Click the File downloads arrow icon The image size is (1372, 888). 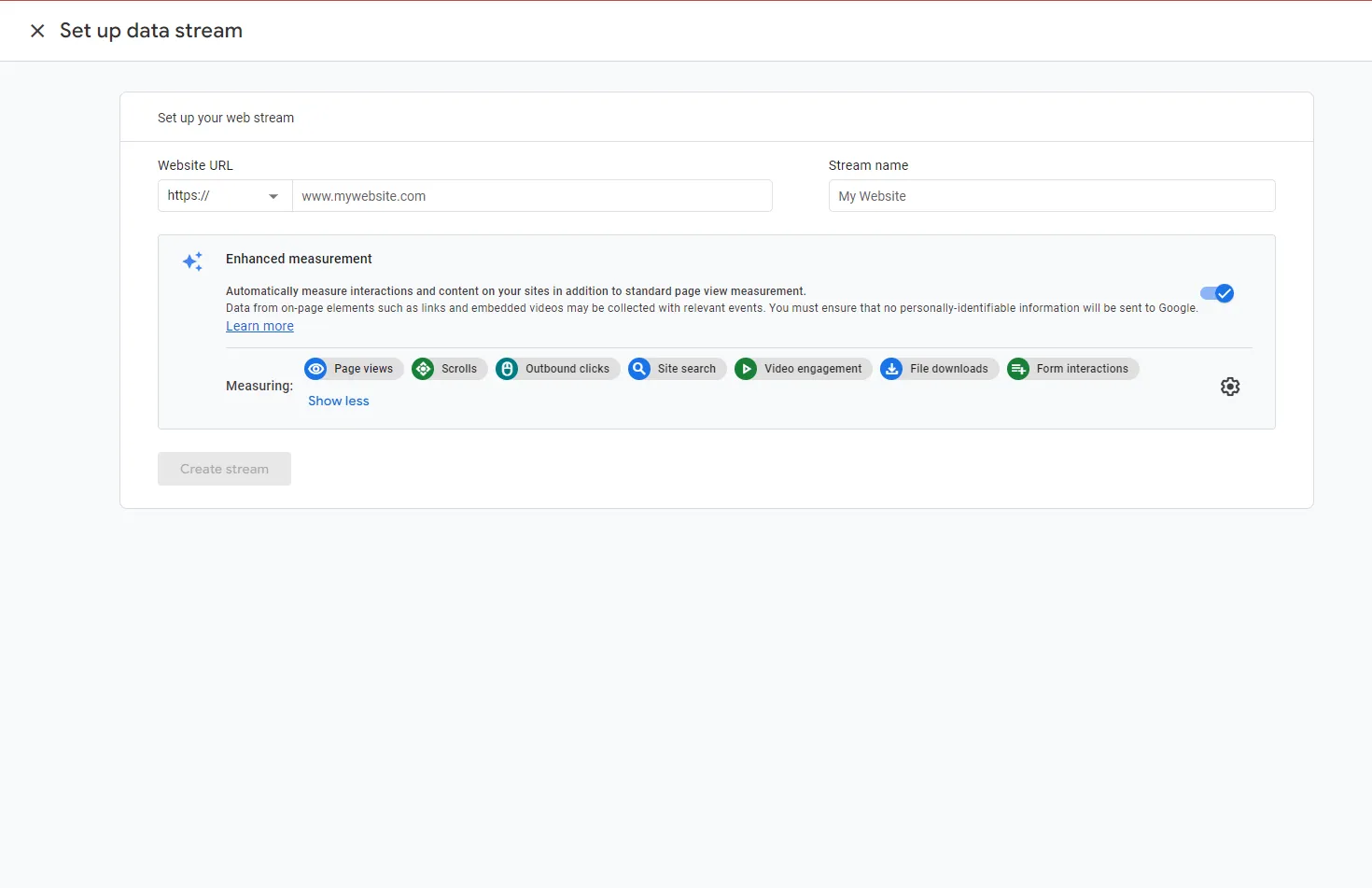891,369
